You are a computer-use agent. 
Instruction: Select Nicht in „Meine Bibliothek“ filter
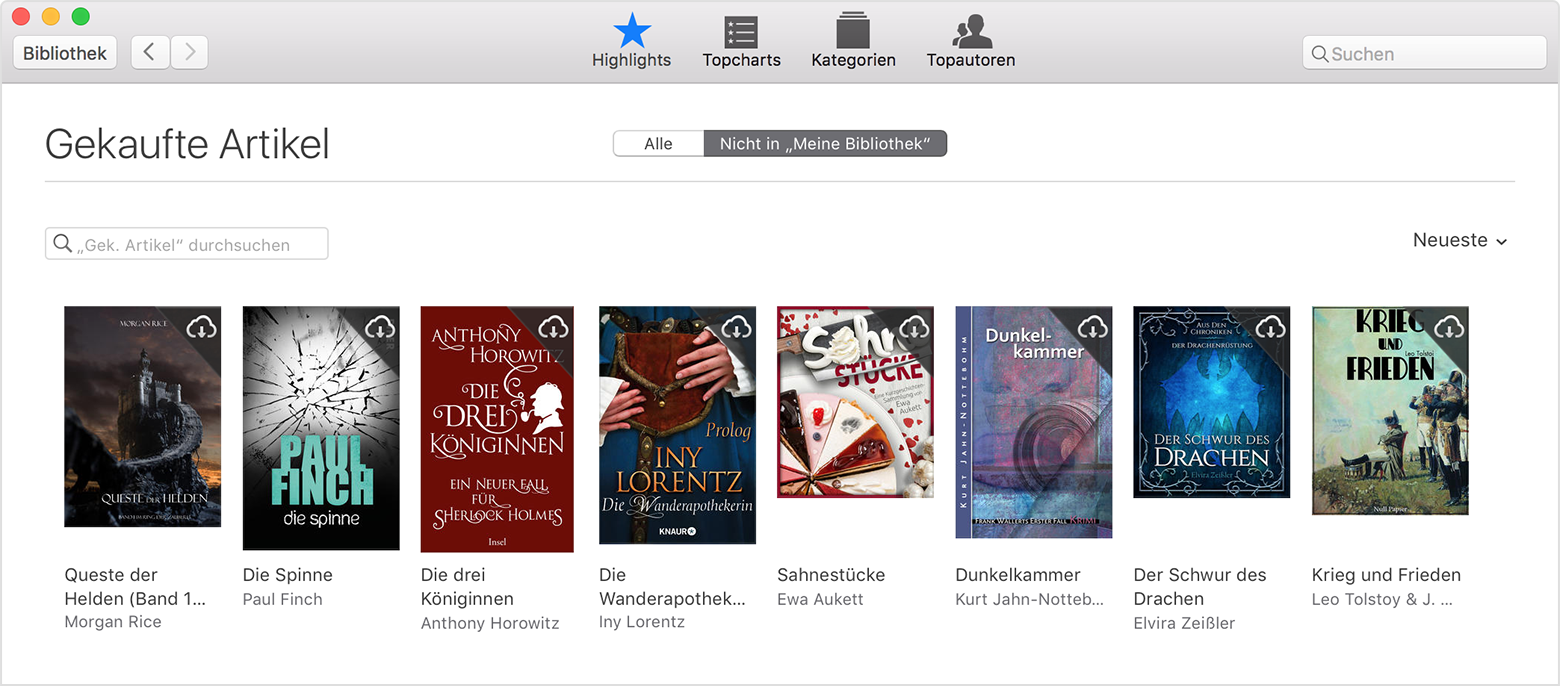coord(825,144)
